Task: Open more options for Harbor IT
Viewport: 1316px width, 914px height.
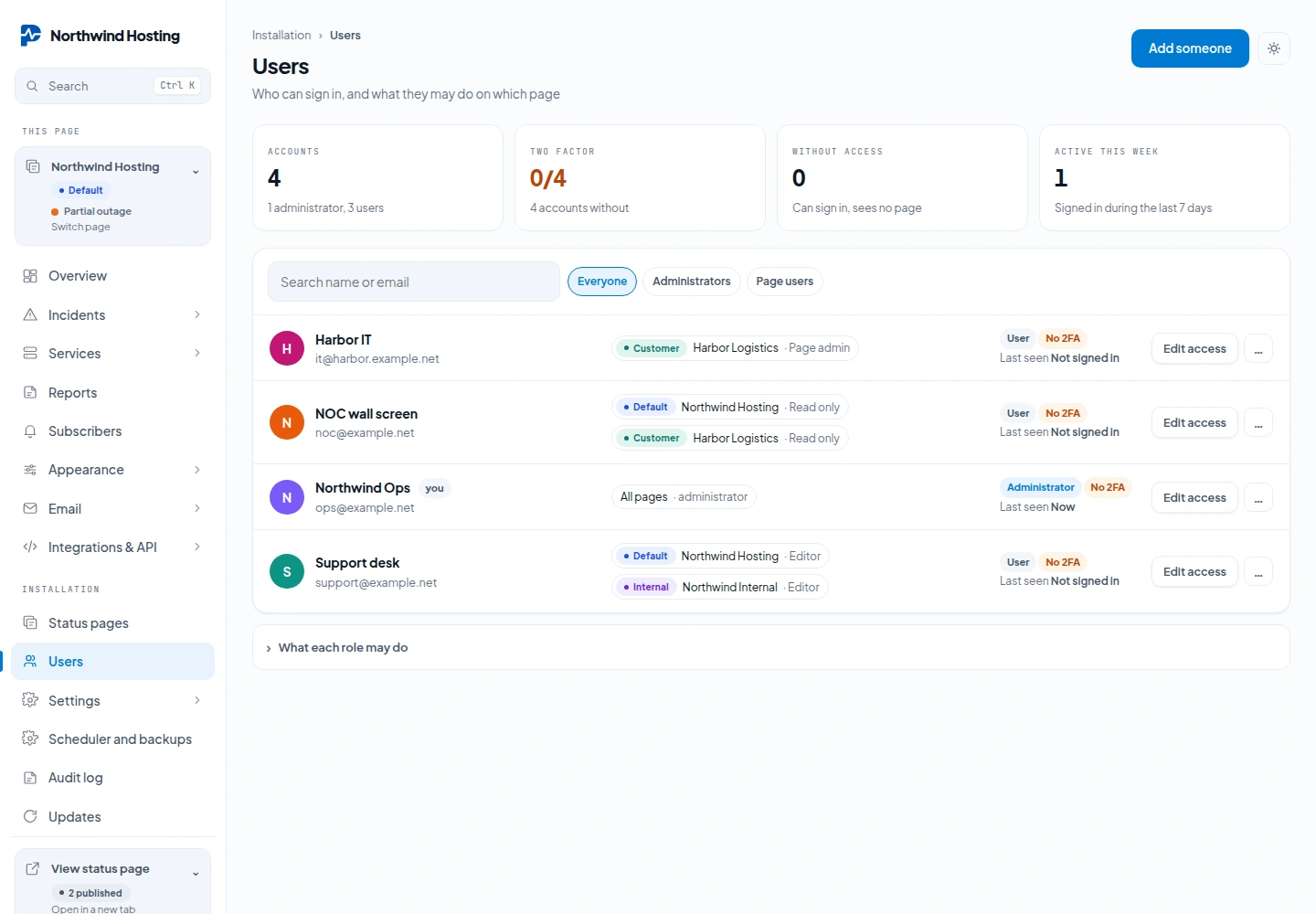Action: click(x=1258, y=348)
